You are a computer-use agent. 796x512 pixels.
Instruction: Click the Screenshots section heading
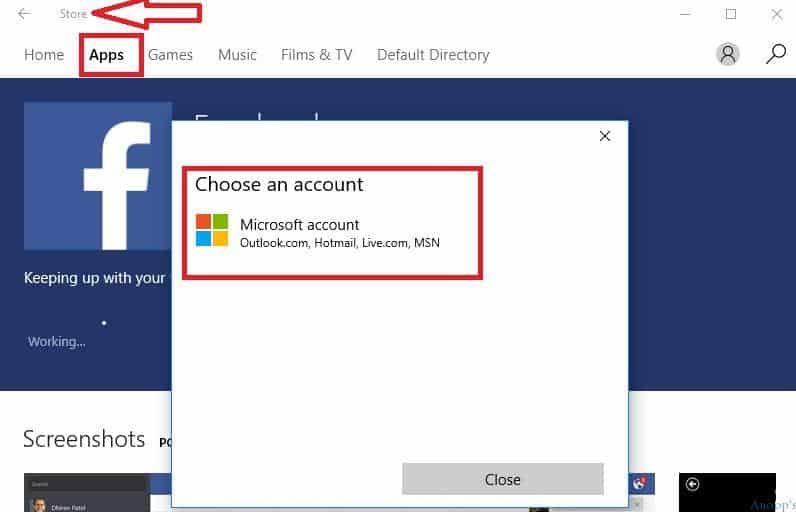tap(84, 439)
